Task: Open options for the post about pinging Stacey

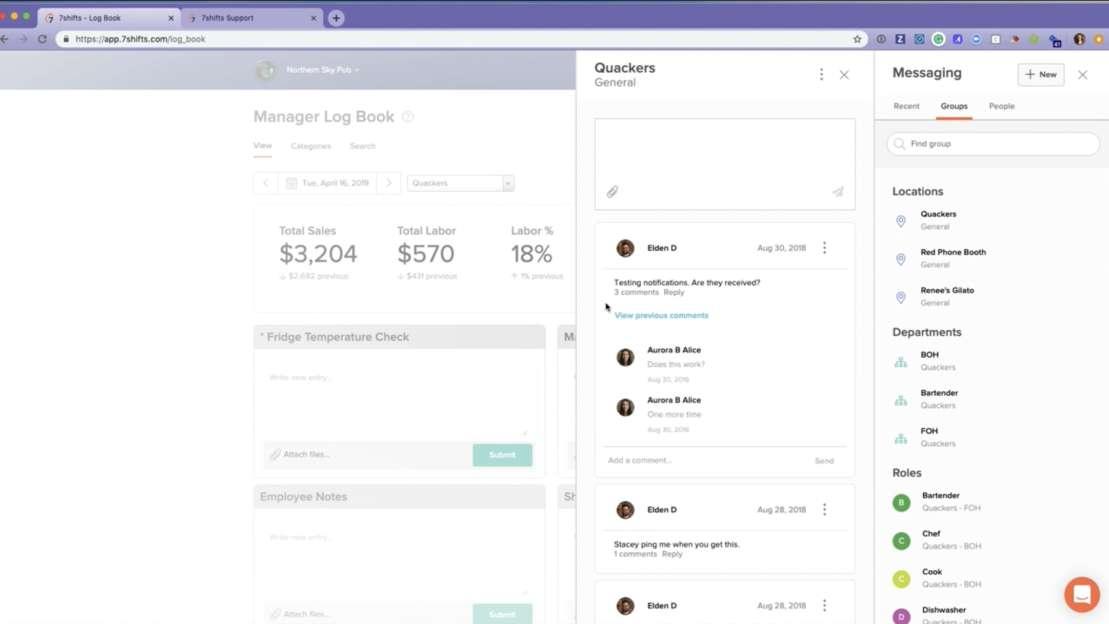Action: click(x=825, y=509)
